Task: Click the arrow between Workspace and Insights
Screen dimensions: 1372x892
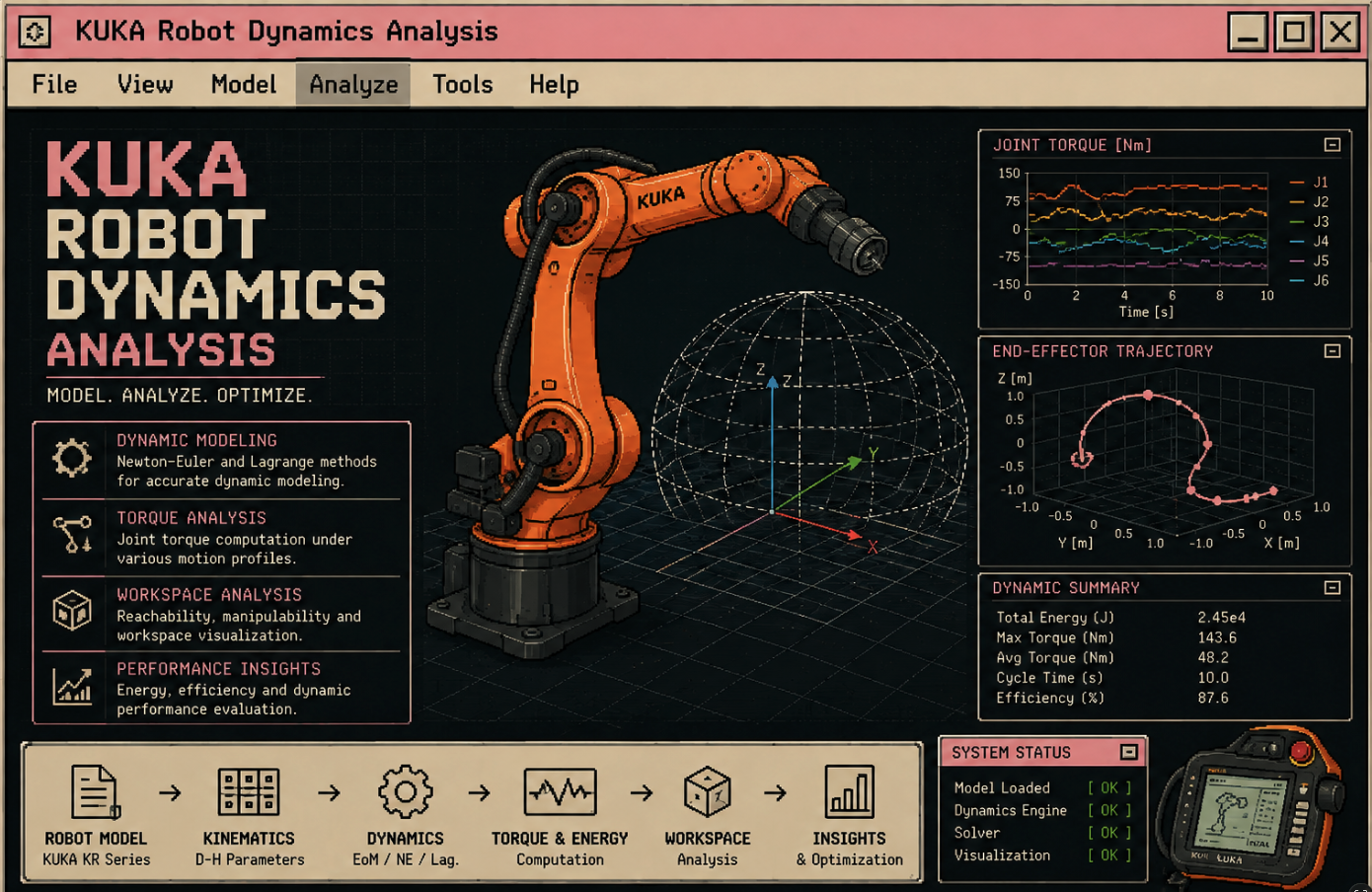Action: click(x=776, y=792)
